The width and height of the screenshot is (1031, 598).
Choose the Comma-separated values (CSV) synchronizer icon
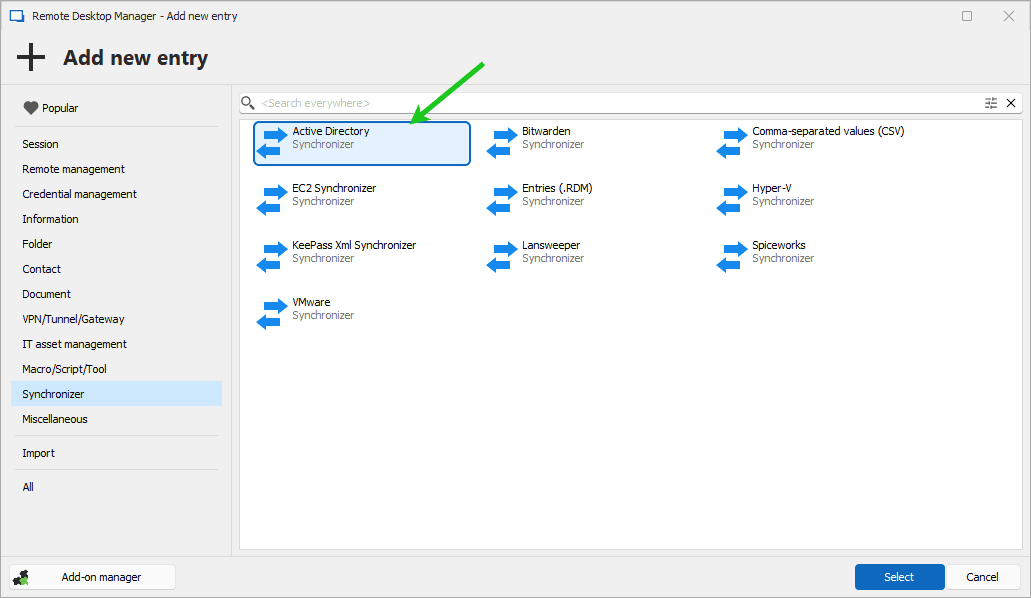[x=730, y=142]
